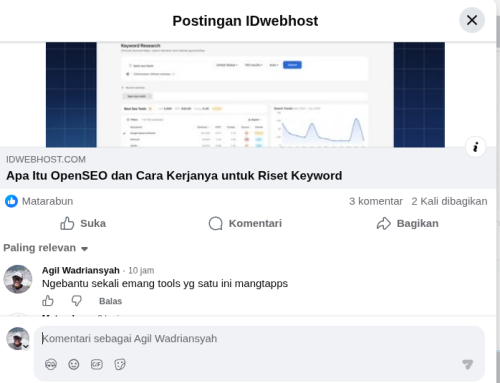Viewport: 500px width, 383px height.
Task: Share the post with Bagikan
Action: tap(407, 223)
